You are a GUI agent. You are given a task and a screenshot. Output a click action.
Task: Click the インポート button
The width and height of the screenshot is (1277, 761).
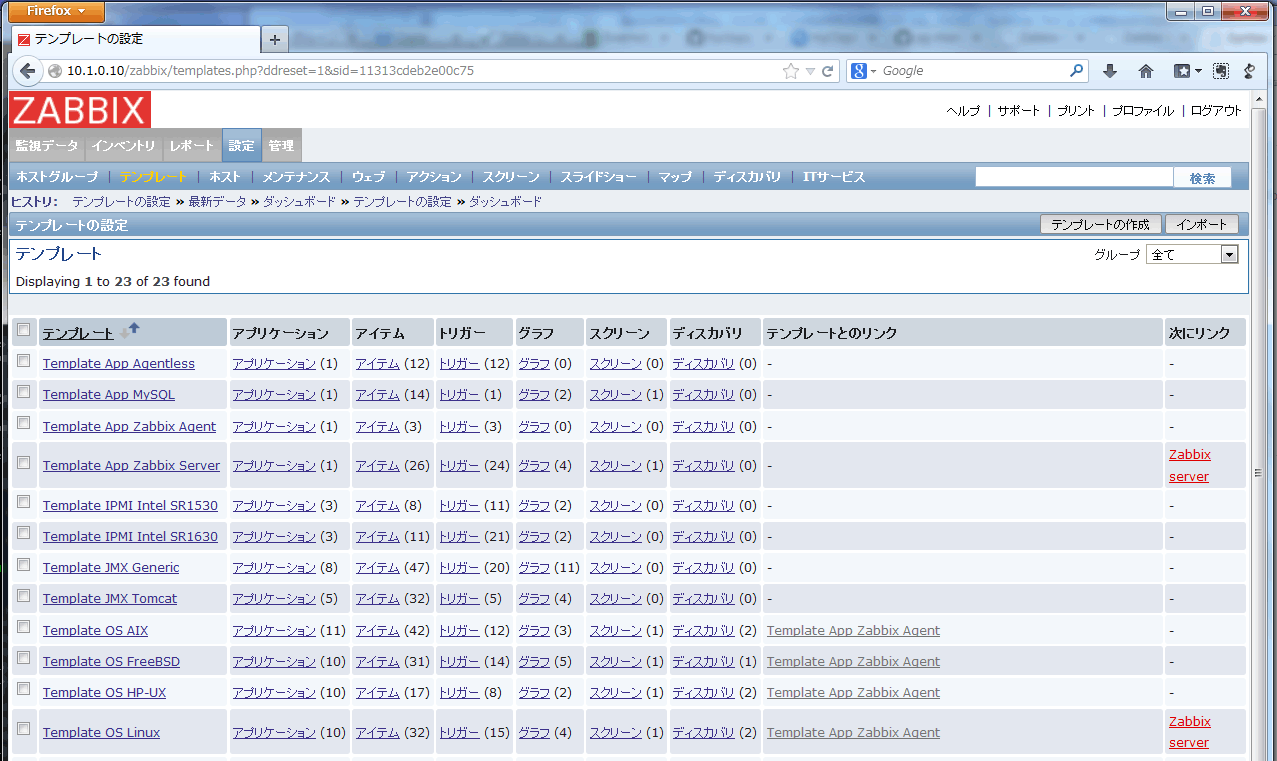coord(1202,225)
